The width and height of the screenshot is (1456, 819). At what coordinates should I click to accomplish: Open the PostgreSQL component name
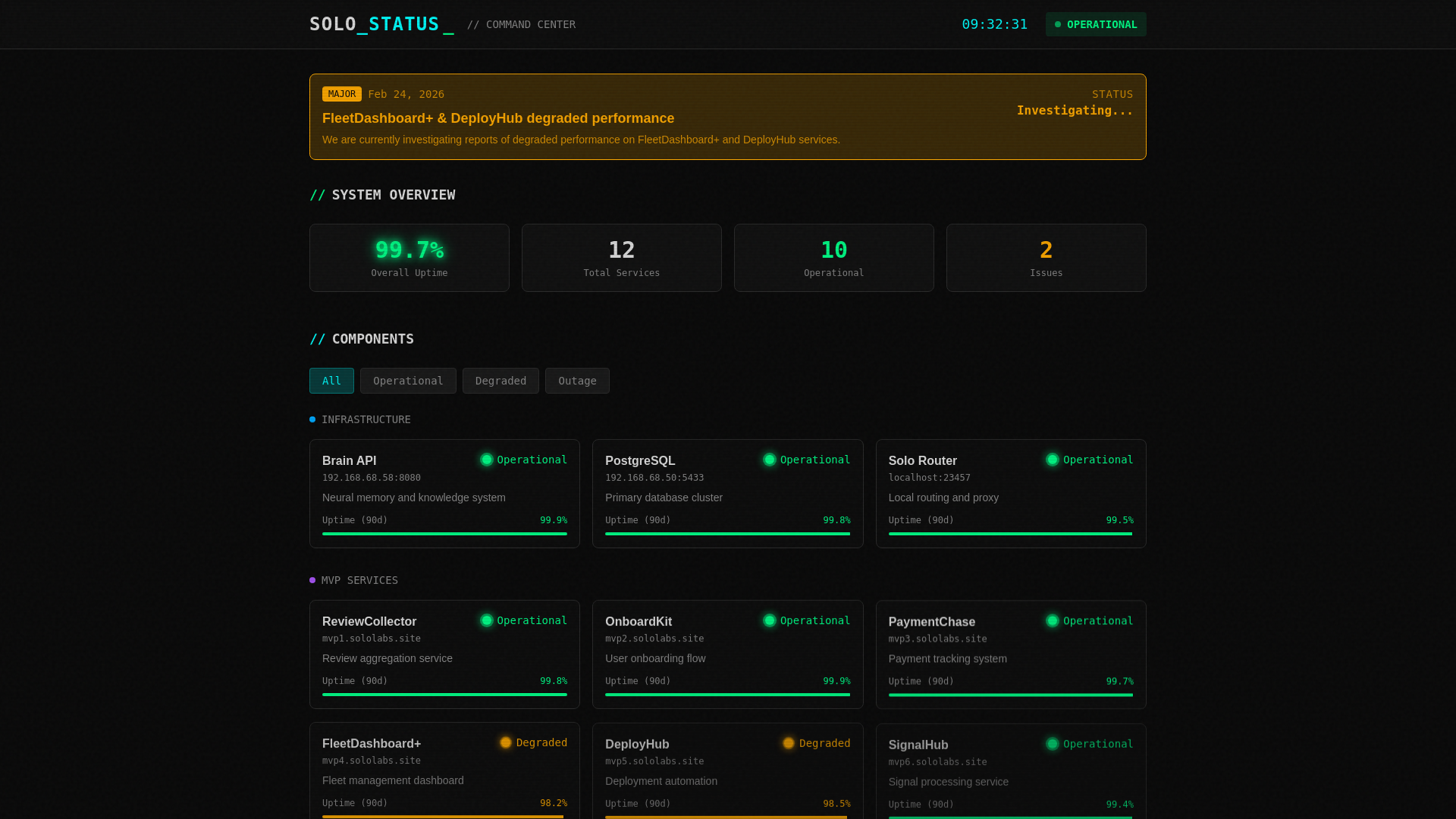point(640,460)
